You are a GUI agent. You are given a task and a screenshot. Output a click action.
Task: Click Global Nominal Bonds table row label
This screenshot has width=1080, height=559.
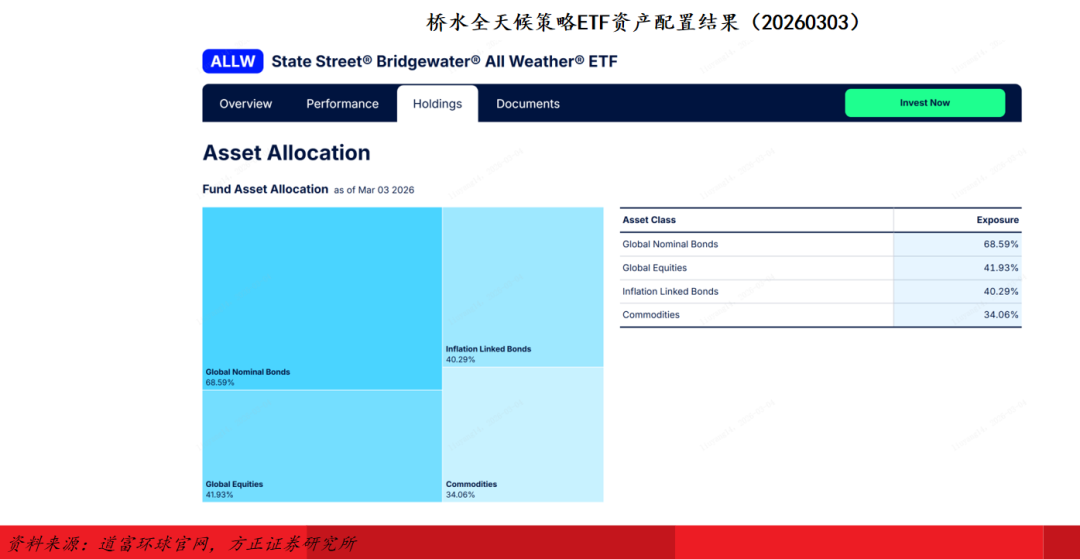670,244
